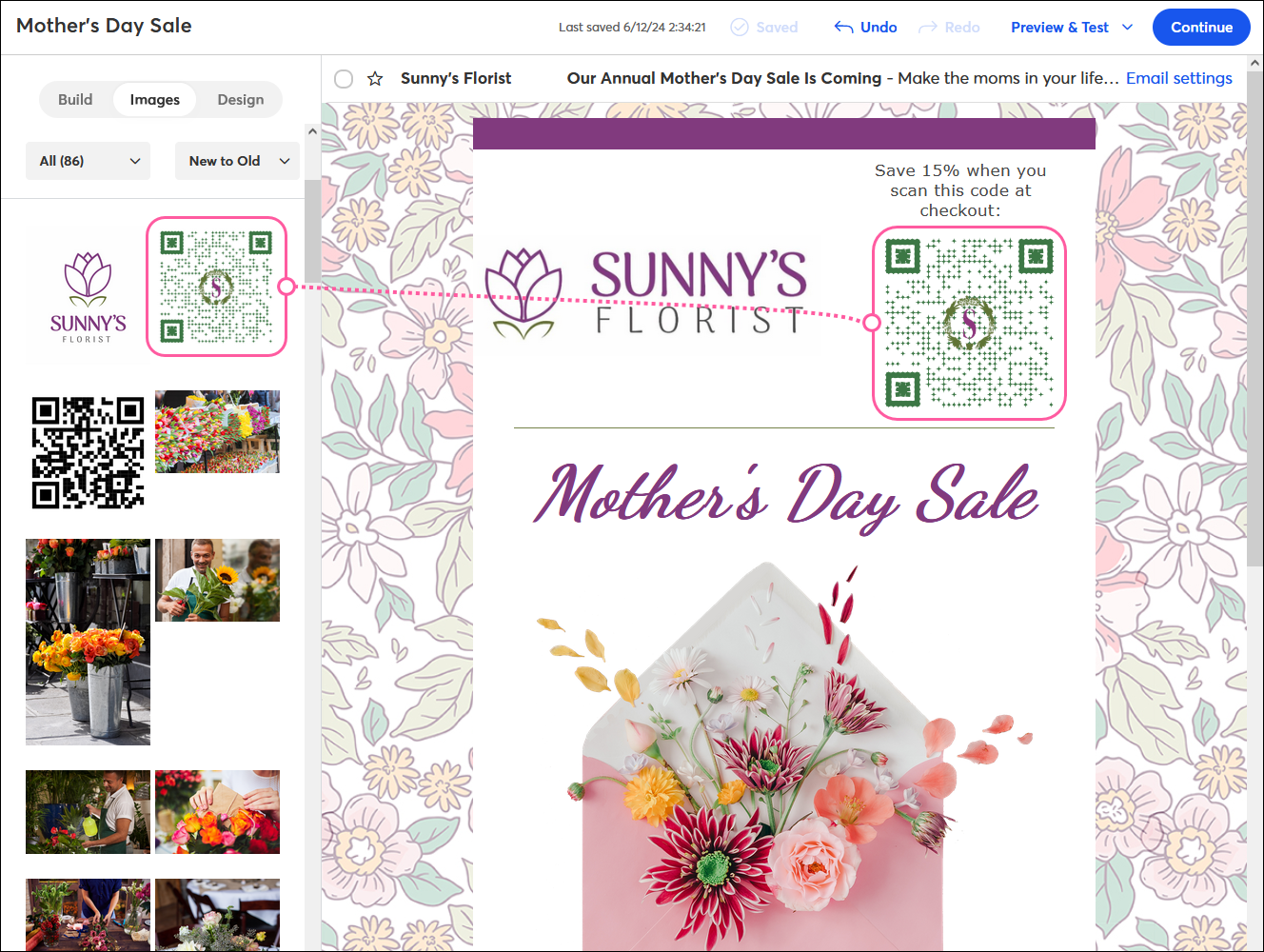Open the Email settings link

[1178, 78]
